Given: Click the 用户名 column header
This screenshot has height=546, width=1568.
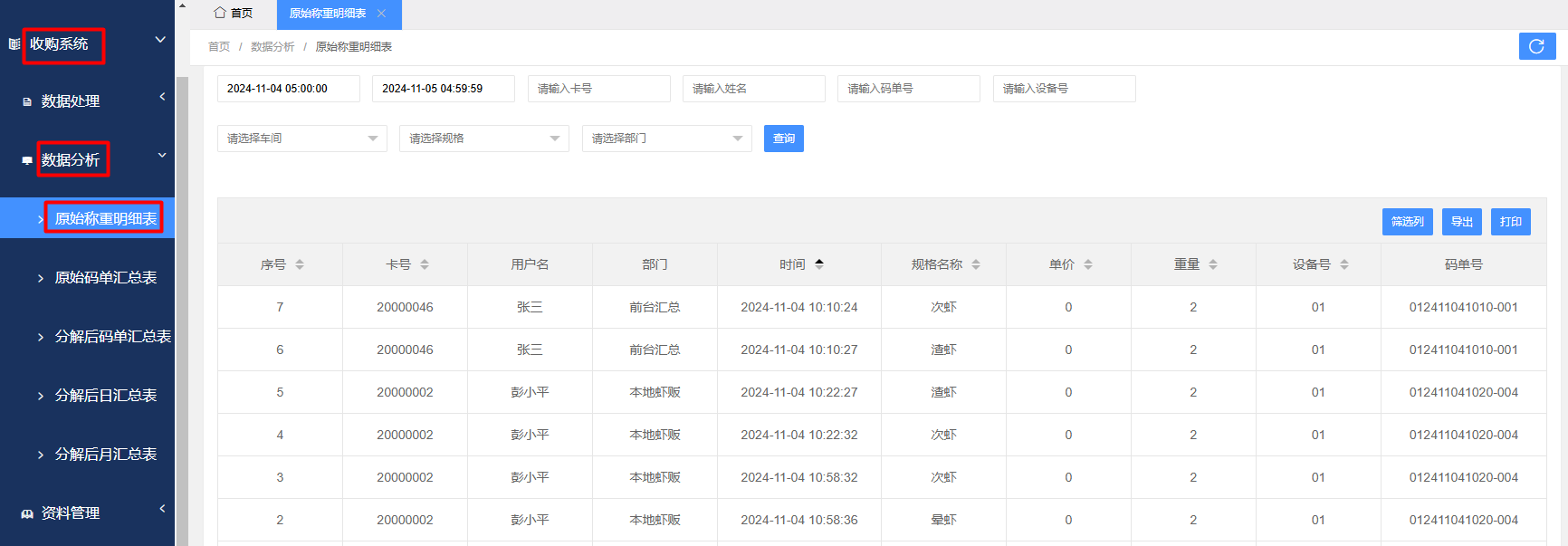Looking at the screenshot, I should click(x=530, y=264).
